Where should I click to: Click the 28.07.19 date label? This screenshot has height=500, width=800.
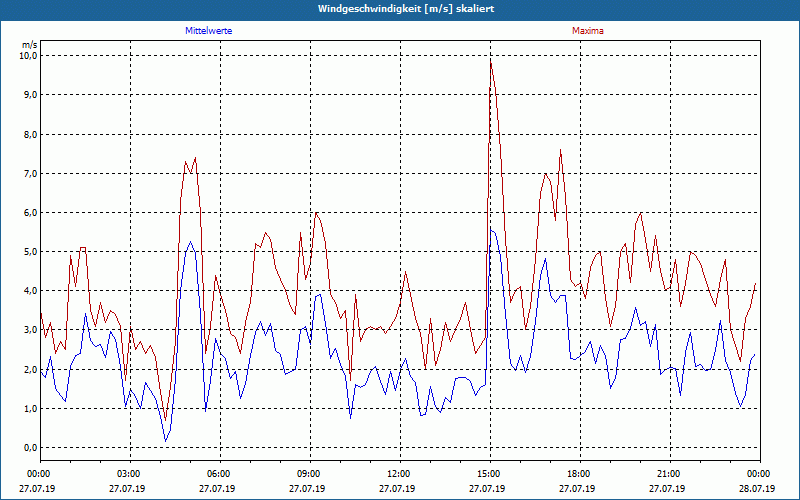pos(757,488)
